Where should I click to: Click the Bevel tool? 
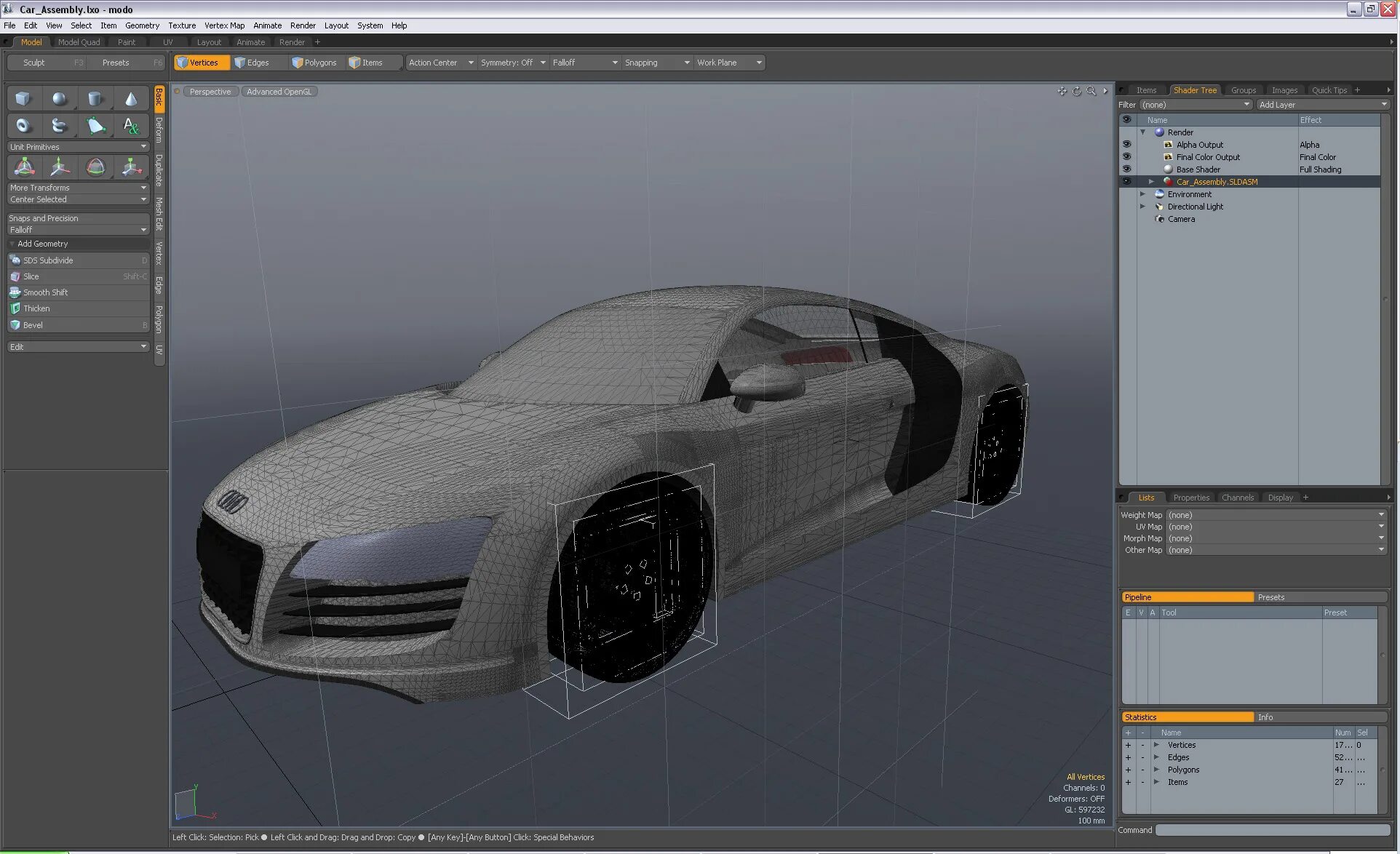point(78,325)
